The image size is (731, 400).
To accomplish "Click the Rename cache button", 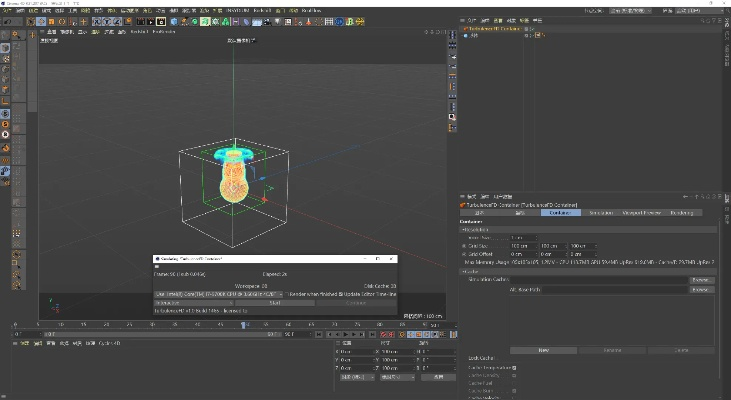I will (612, 350).
